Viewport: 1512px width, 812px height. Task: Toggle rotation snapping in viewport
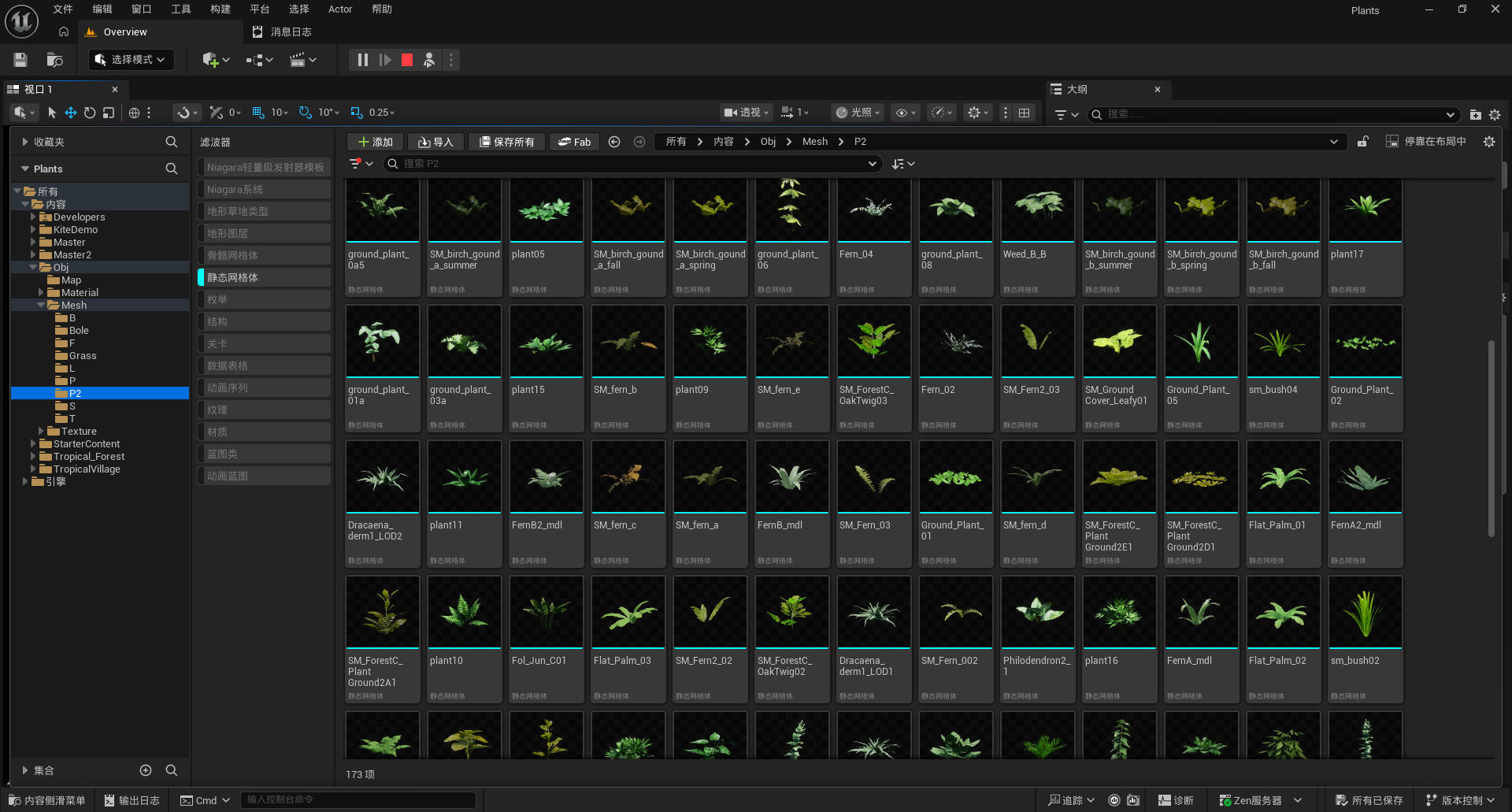click(x=306, y=113)
